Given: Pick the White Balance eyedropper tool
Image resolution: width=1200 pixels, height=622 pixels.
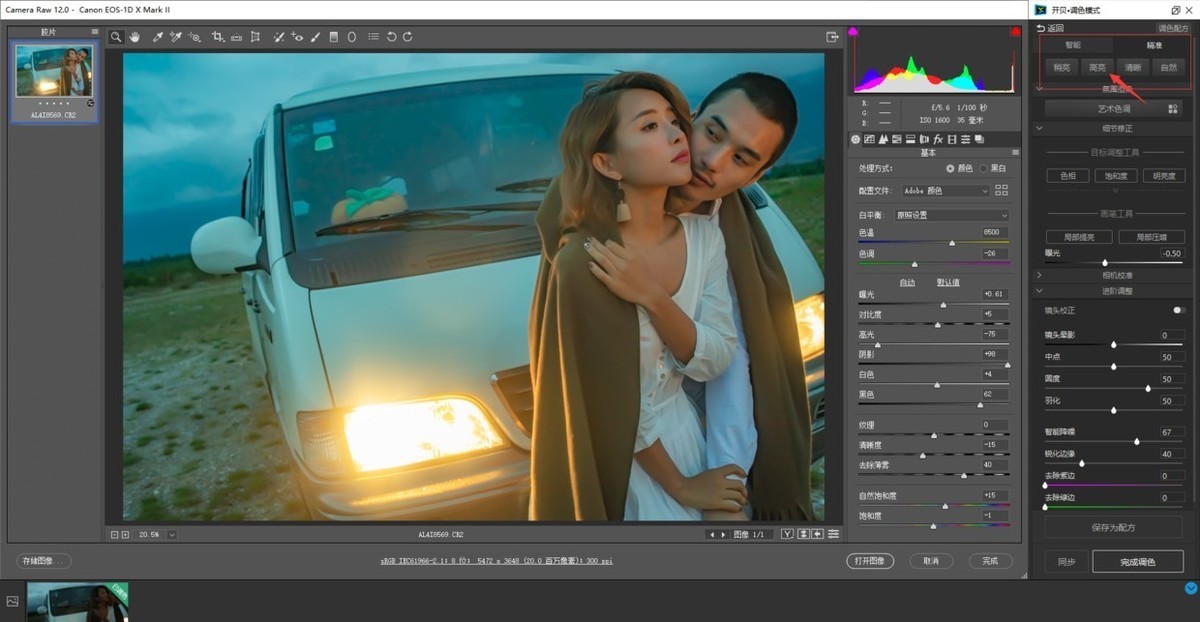Looking at the screenshot, I should coord(157,37).
